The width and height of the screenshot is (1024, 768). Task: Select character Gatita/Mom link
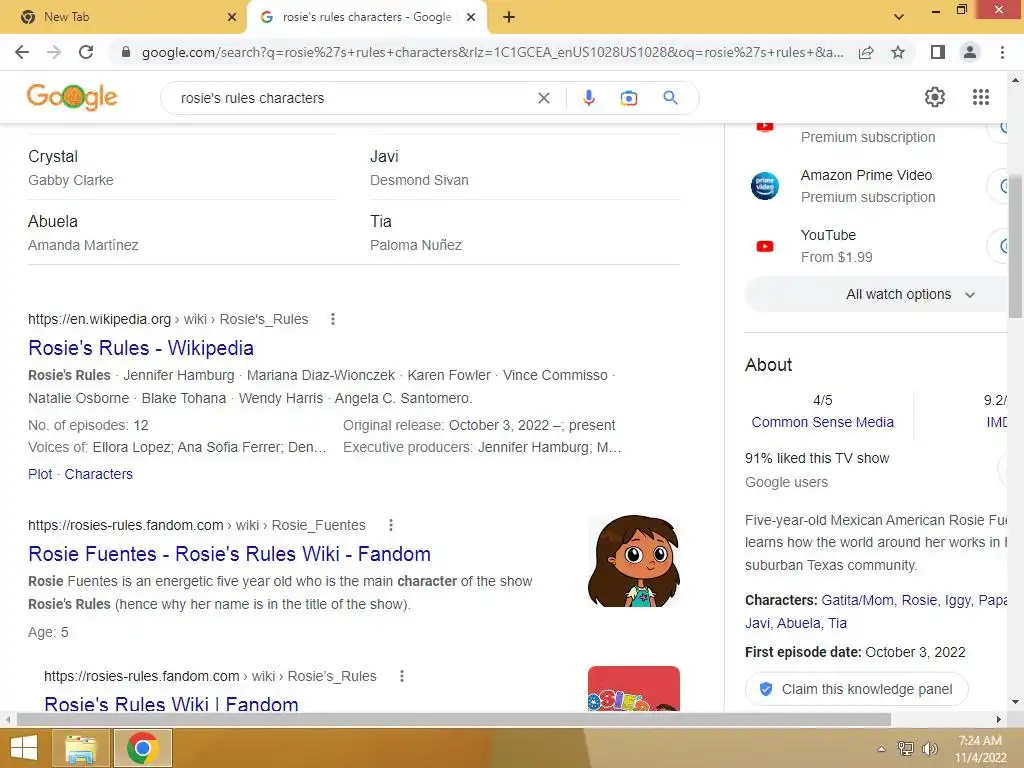coord(857,600)
